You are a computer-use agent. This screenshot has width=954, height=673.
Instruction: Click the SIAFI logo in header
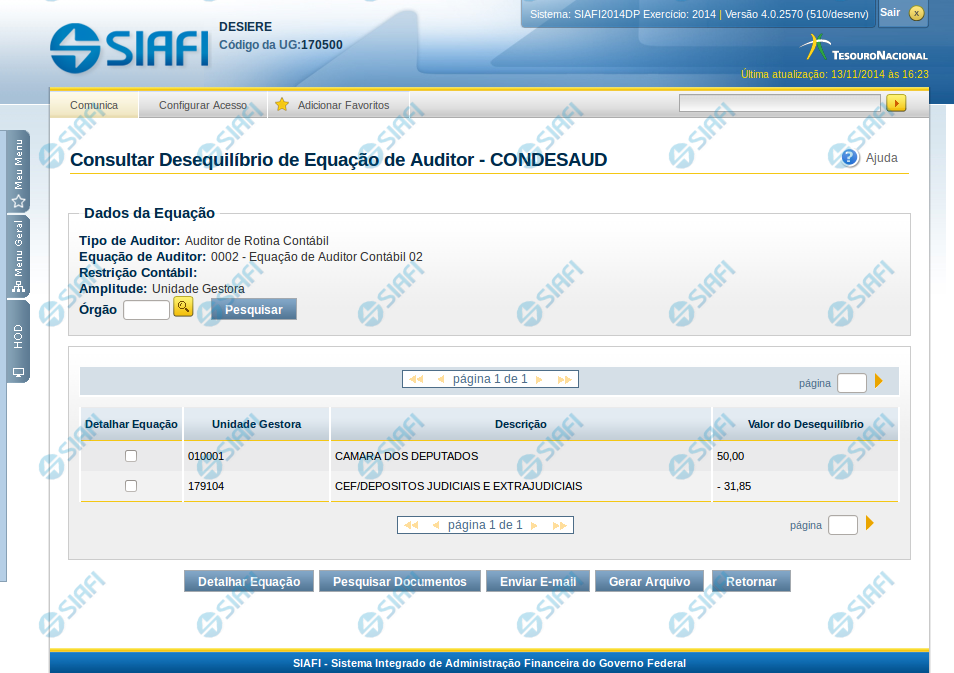[129, 46]
